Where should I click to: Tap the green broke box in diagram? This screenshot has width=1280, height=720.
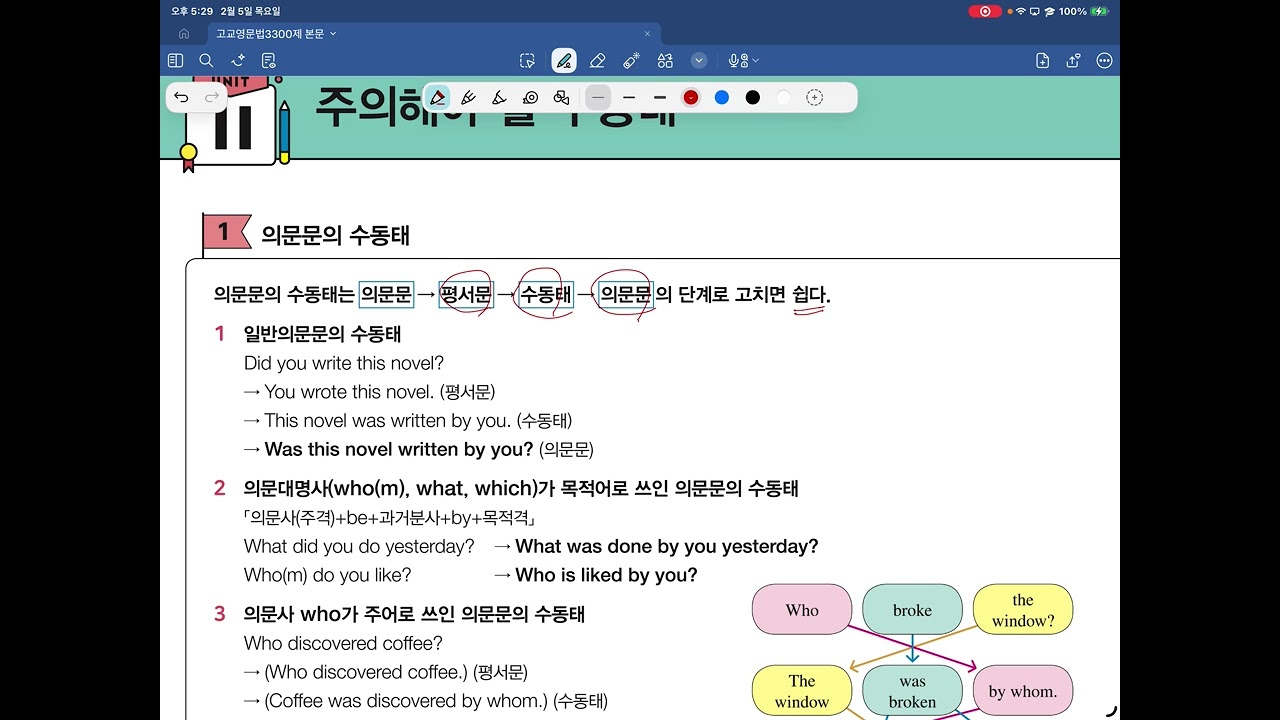click(x=912, y=610)
